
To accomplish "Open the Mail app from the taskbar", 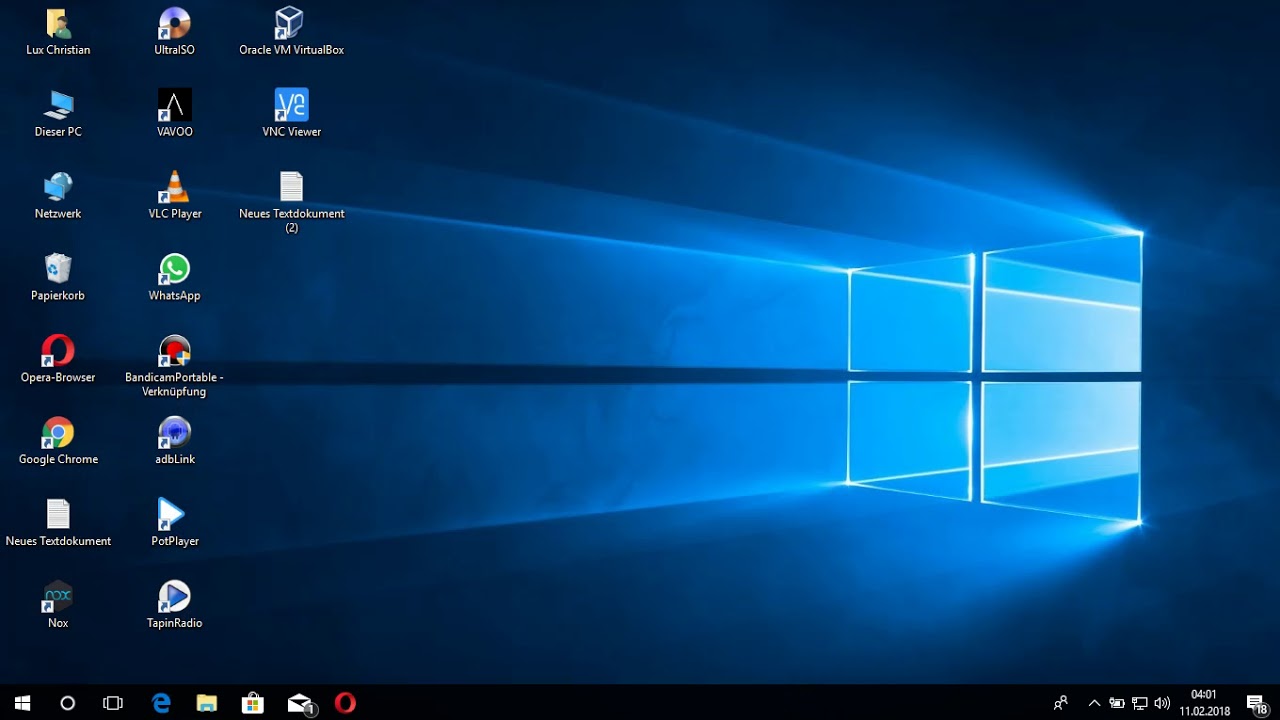I will click(300, 703).
